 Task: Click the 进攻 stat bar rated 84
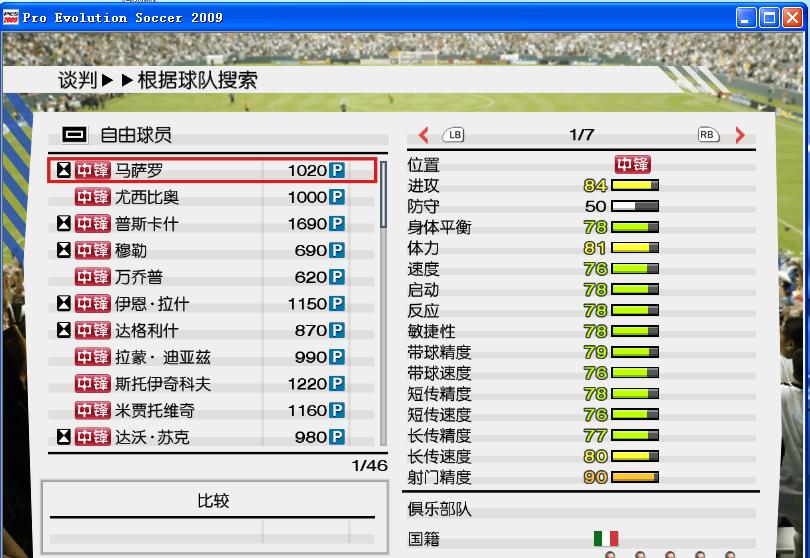tap(635, 185)
